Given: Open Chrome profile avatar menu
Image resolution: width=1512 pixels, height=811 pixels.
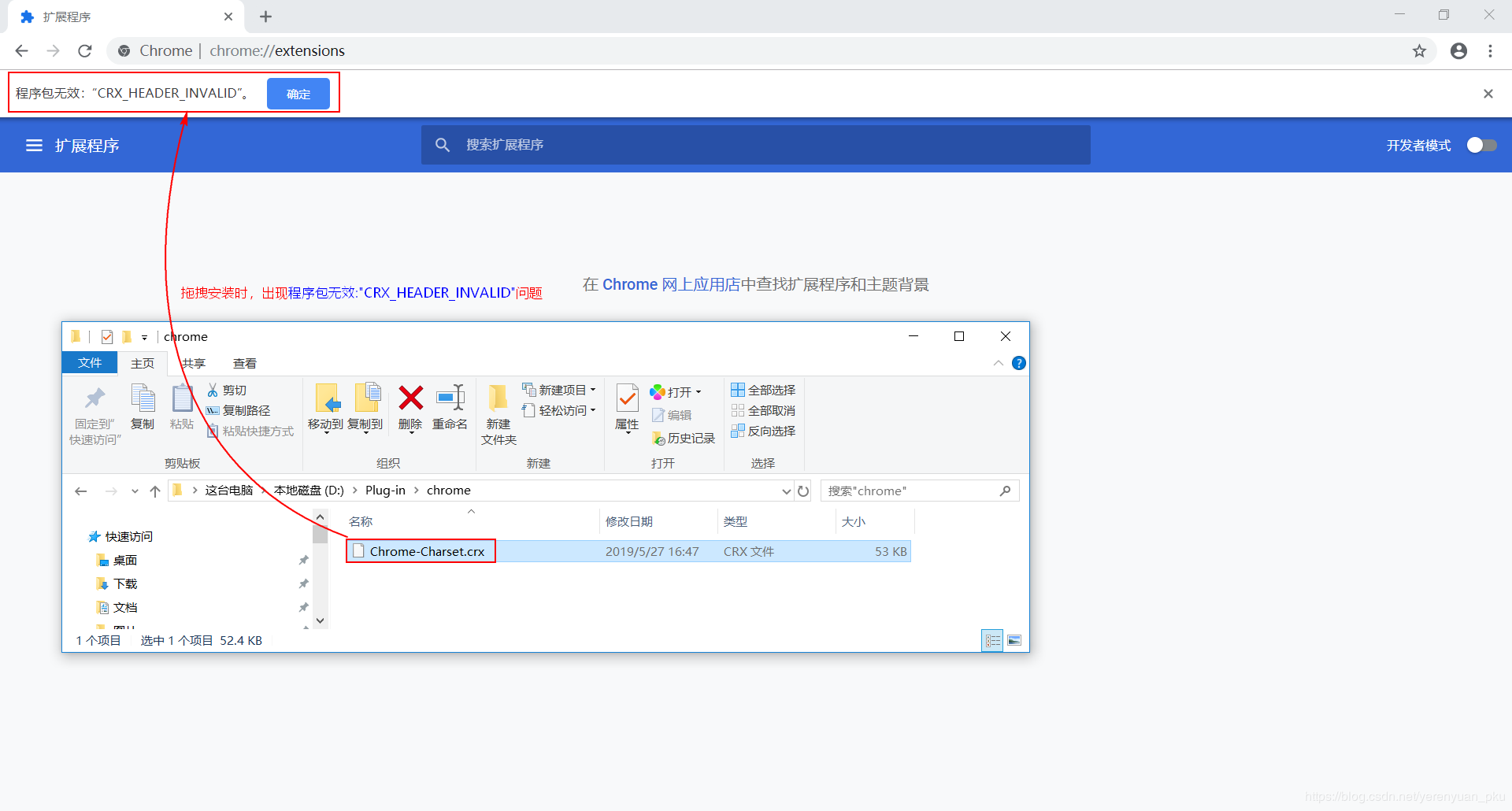Looking at the screenshot, I should pos(1458,51).
